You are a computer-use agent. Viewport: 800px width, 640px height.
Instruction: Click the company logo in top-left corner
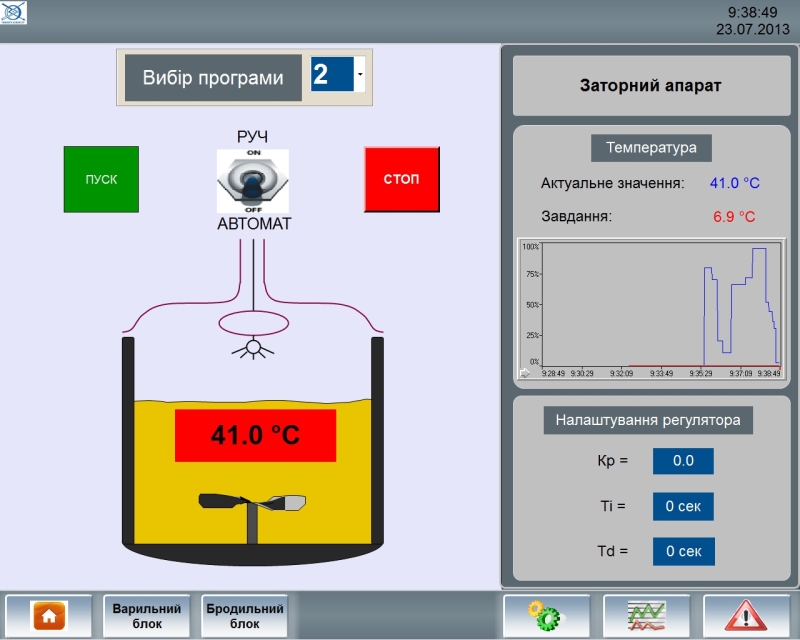pos(15,12)
